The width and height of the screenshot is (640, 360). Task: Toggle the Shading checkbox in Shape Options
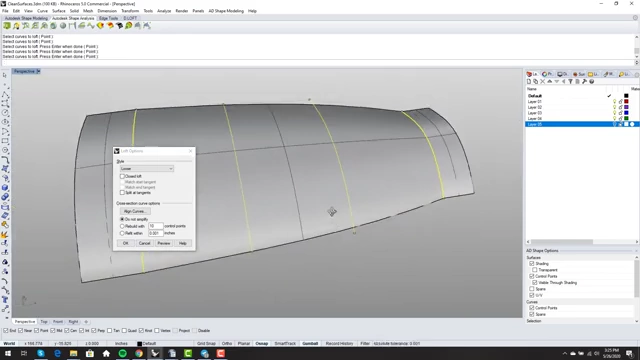pos(532,264)
